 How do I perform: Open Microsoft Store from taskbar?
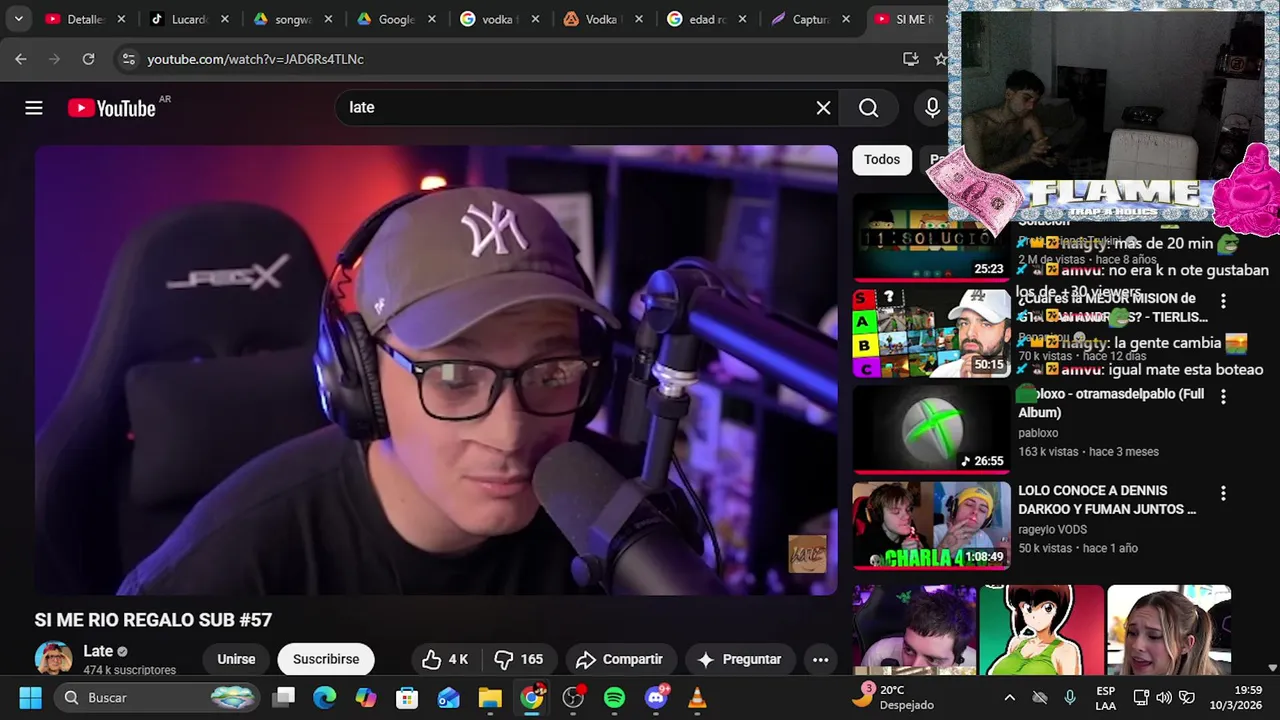pyautogui.click(x=407, y=698)
